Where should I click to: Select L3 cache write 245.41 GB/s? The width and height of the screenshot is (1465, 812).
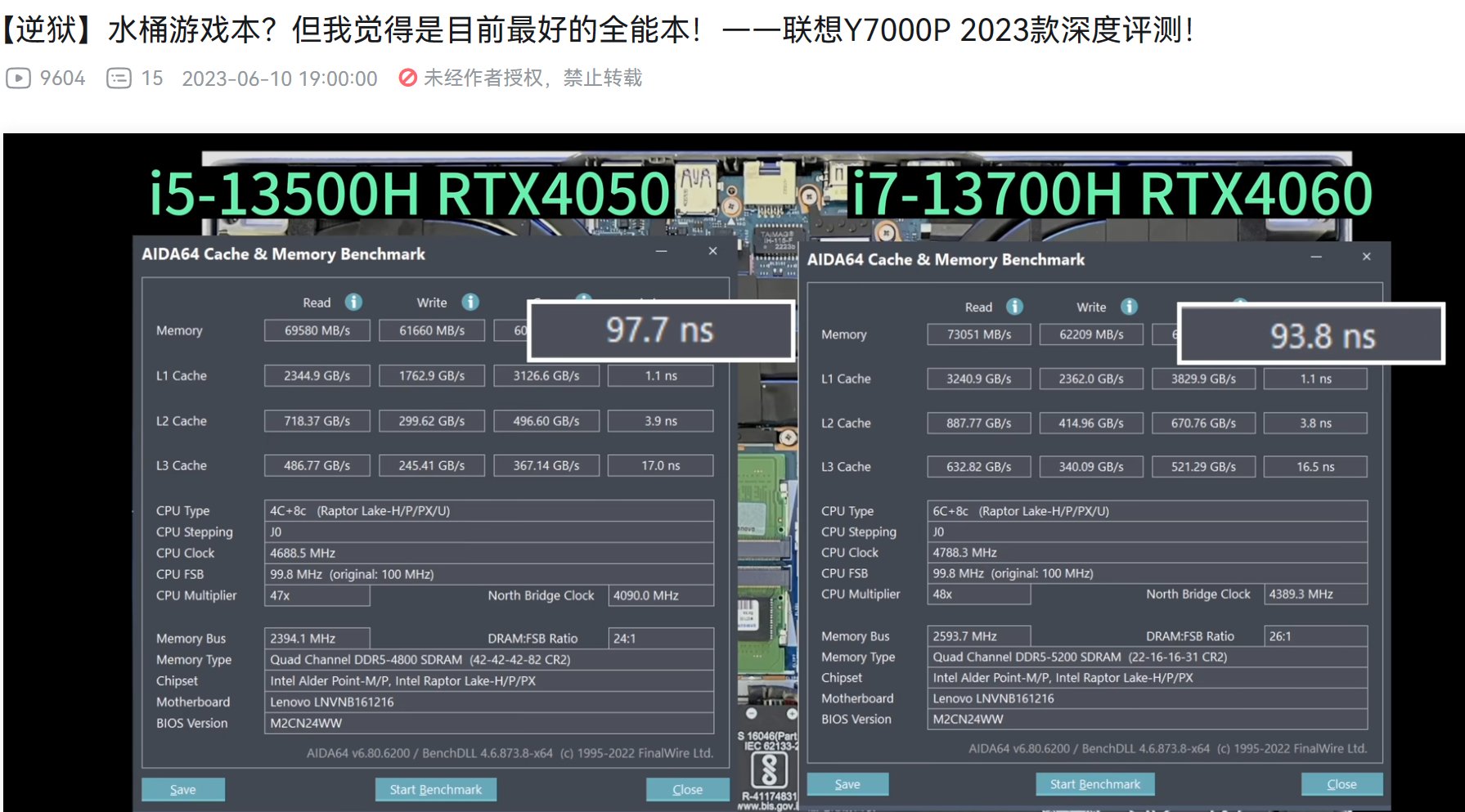(x=432, y=465)
